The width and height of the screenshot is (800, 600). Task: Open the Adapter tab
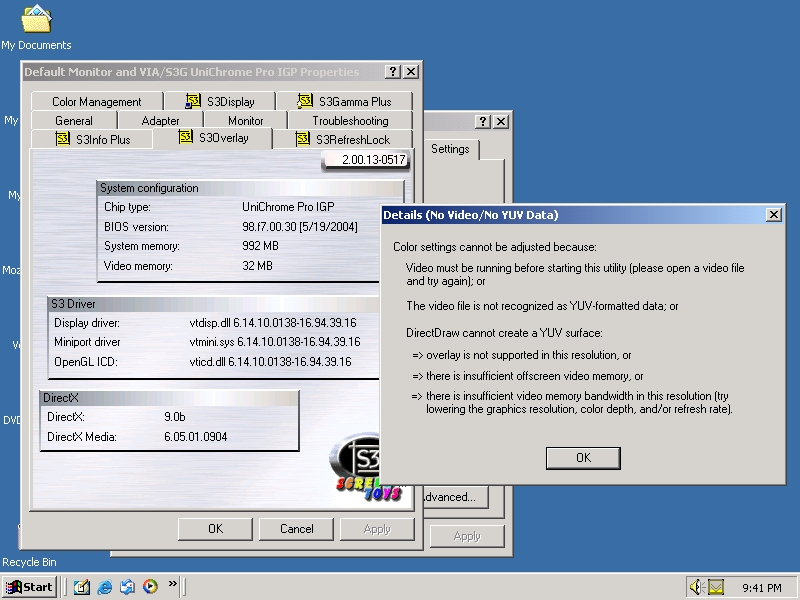tap(160, 121)
